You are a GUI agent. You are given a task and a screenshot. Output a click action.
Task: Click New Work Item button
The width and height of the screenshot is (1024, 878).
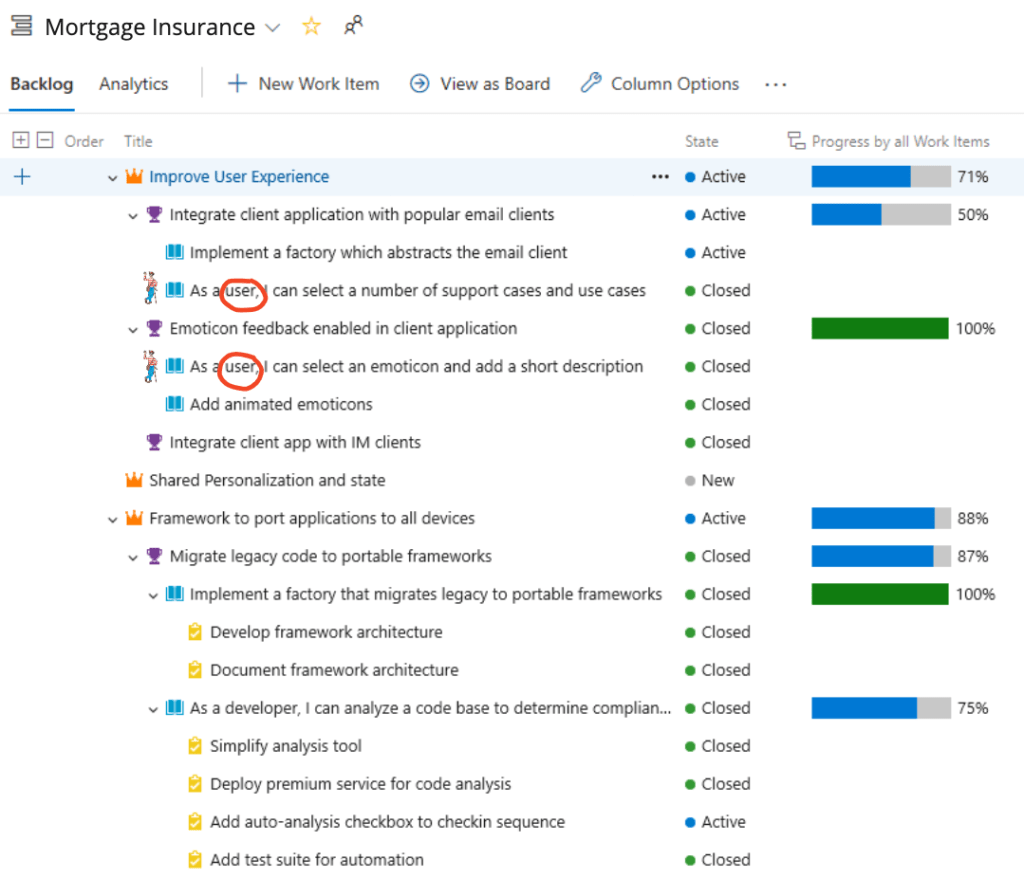click(x=304, y=84)
